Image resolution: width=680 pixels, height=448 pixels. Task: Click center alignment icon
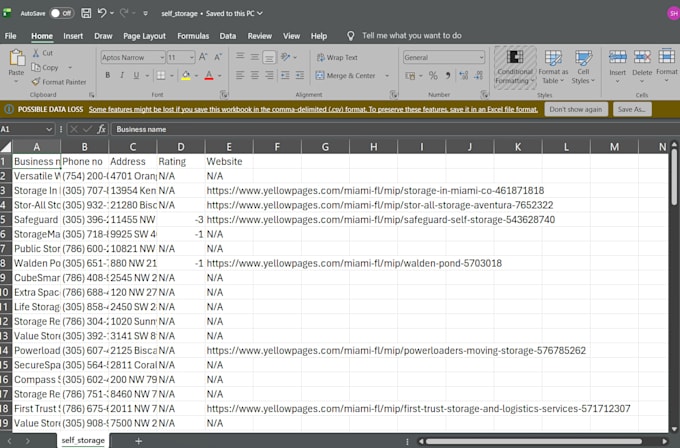pyautogui.click(x=255, y=75)
